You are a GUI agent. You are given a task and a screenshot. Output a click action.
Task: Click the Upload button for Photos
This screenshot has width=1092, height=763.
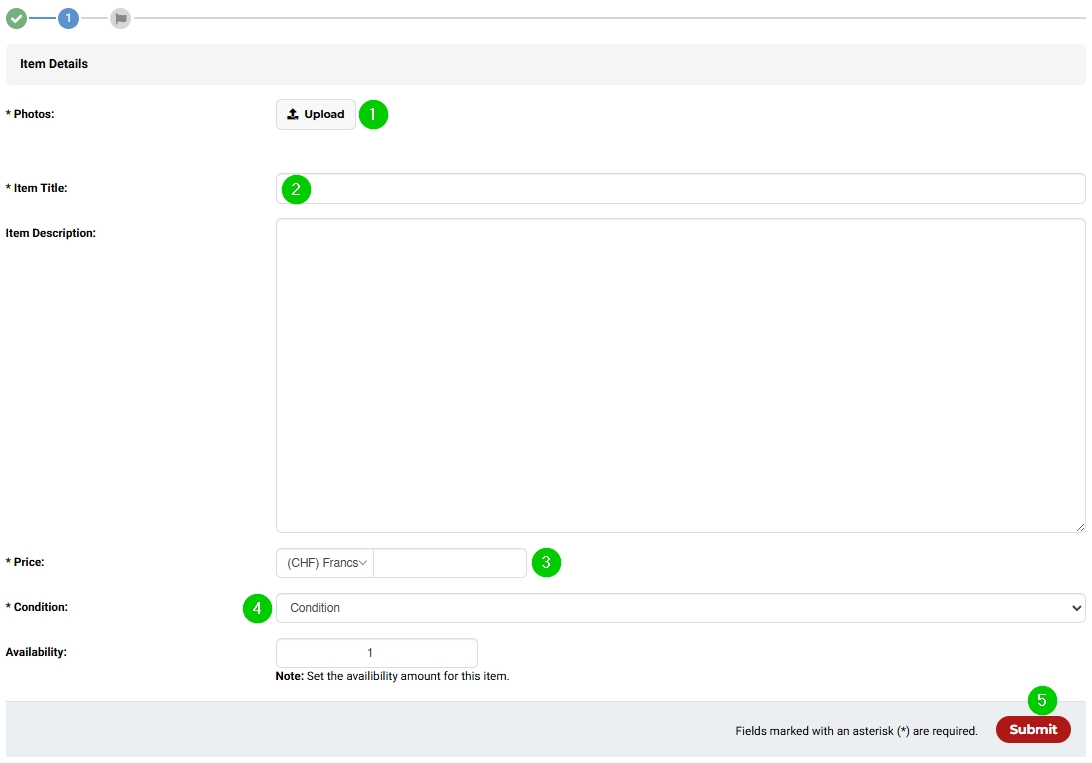[x=315, y=113]
